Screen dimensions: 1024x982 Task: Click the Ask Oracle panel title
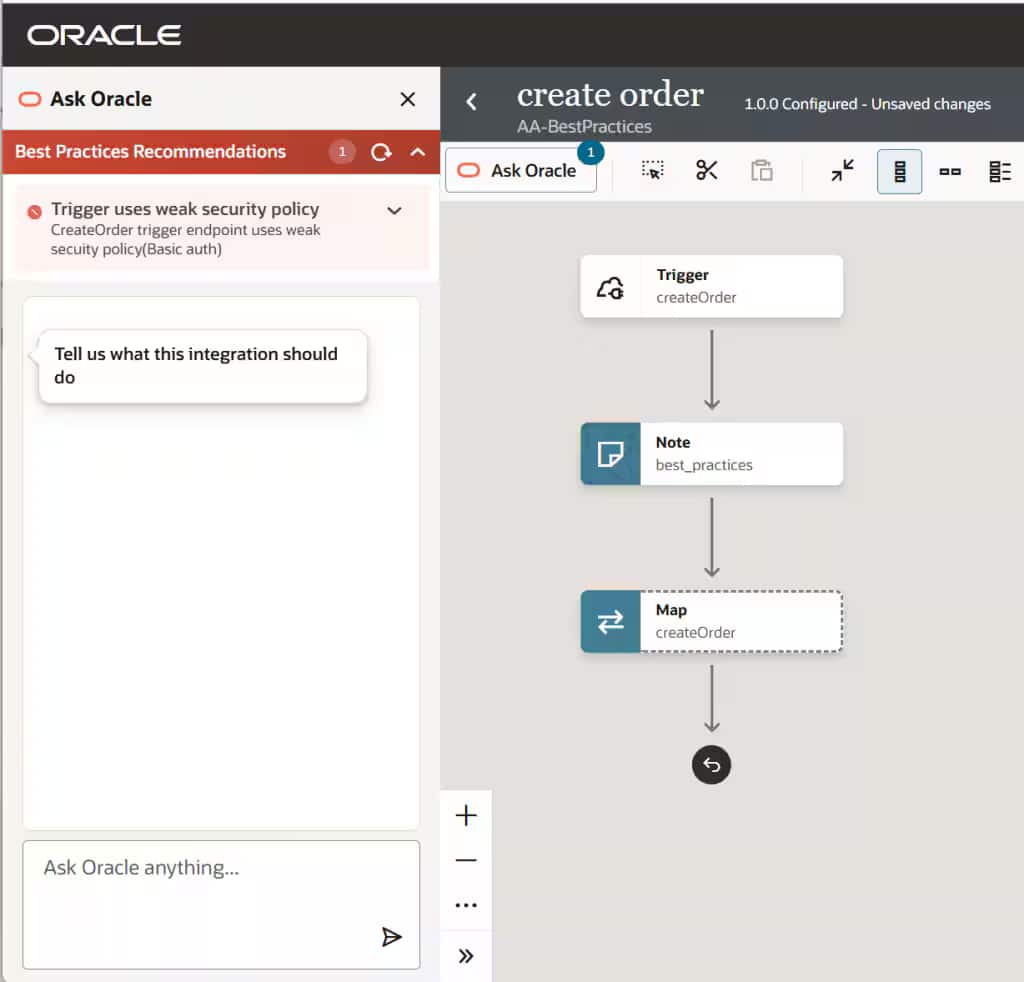101,99
